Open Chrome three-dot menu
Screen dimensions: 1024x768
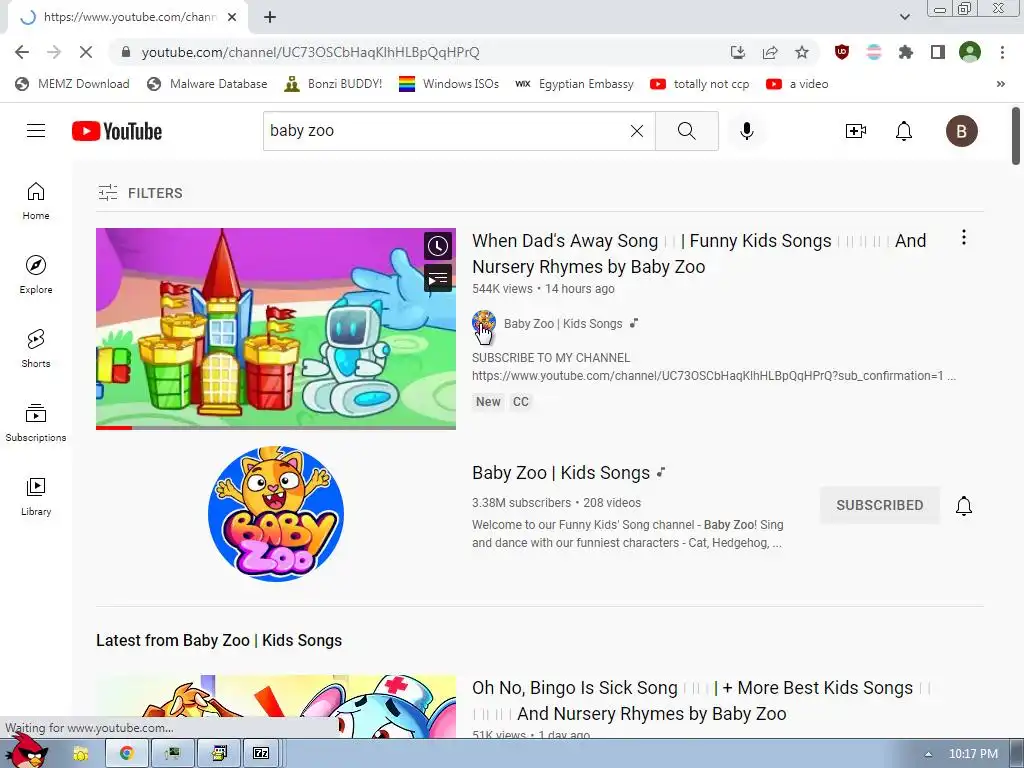(1002, 52)
